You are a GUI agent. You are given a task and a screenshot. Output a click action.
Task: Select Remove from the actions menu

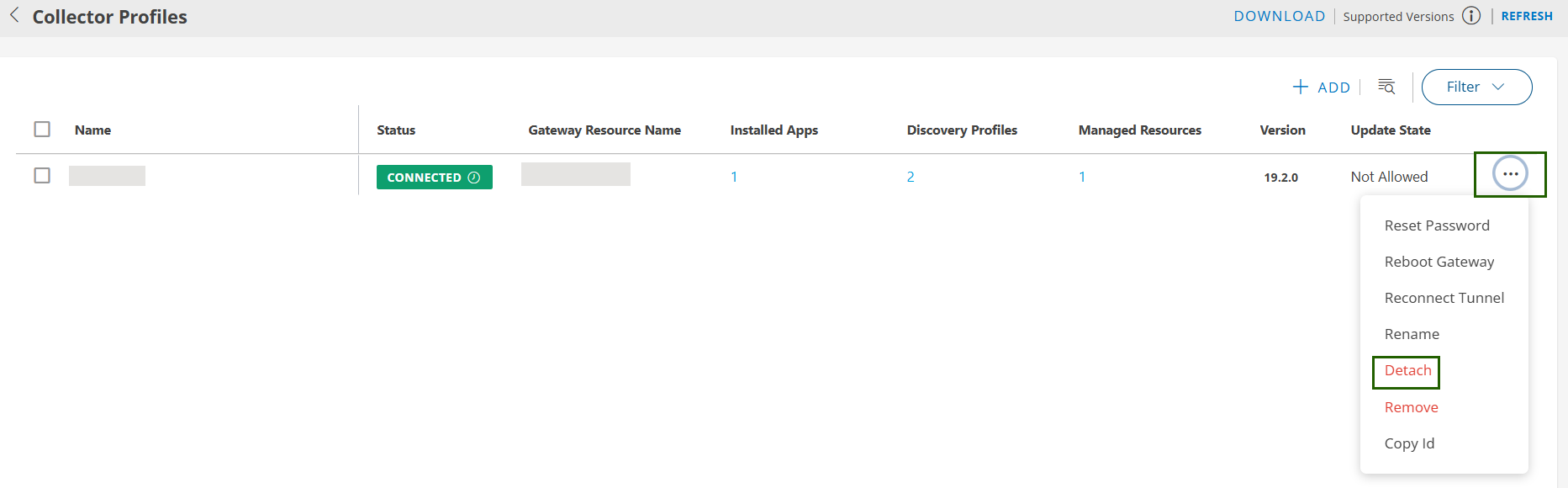tap(1411, 407)
